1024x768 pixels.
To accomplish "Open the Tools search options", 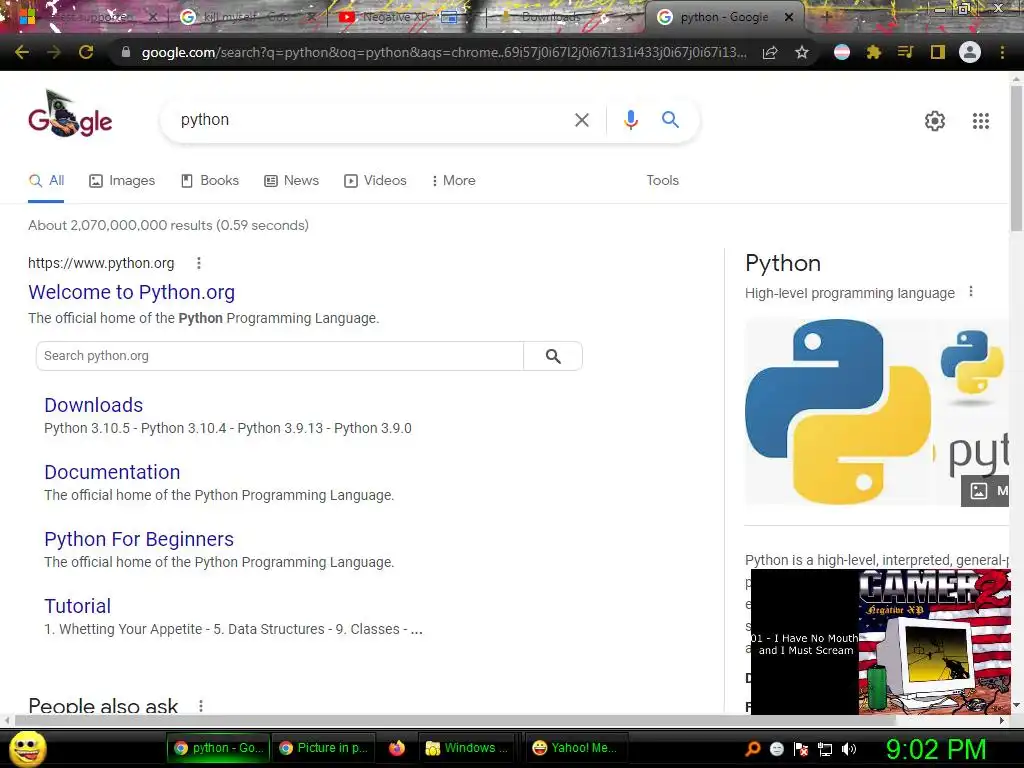I will (662, 180).
